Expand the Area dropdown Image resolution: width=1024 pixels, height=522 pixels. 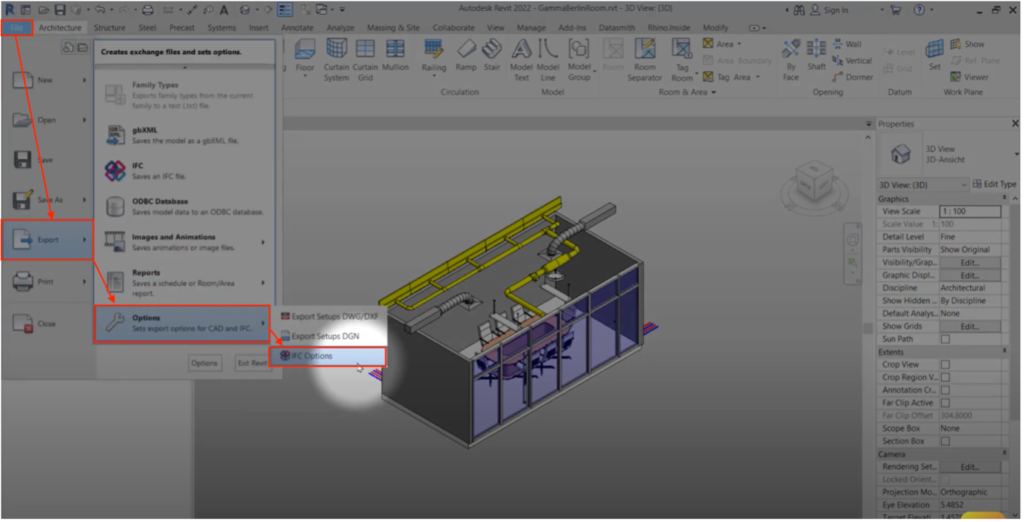click(x=739, y=44)
